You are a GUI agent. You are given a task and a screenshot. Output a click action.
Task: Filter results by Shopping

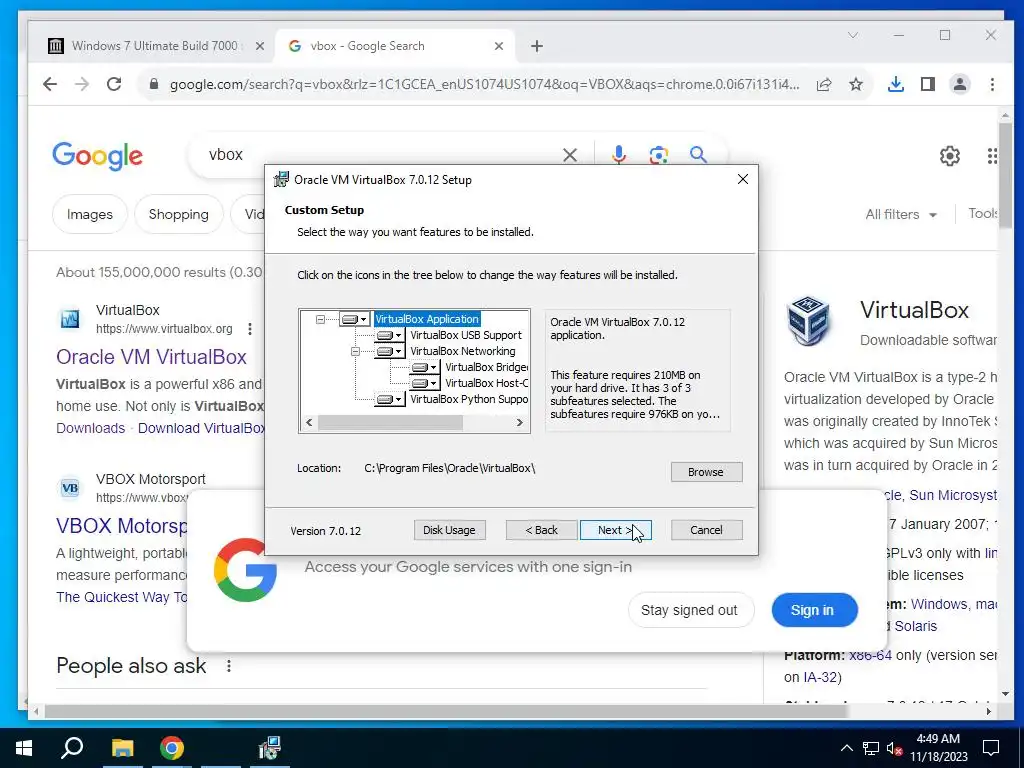tap(178, 214)
